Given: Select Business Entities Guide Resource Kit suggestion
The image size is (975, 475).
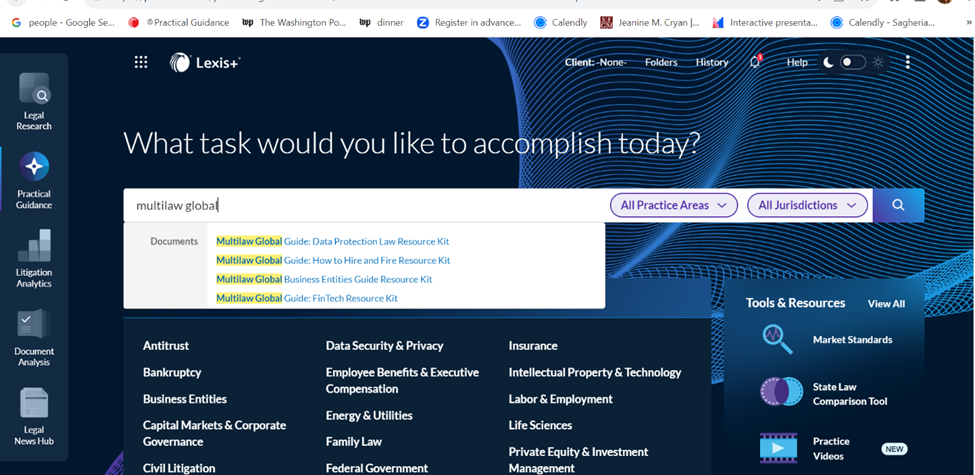Looking at the screenshot, I should point(324,279).
